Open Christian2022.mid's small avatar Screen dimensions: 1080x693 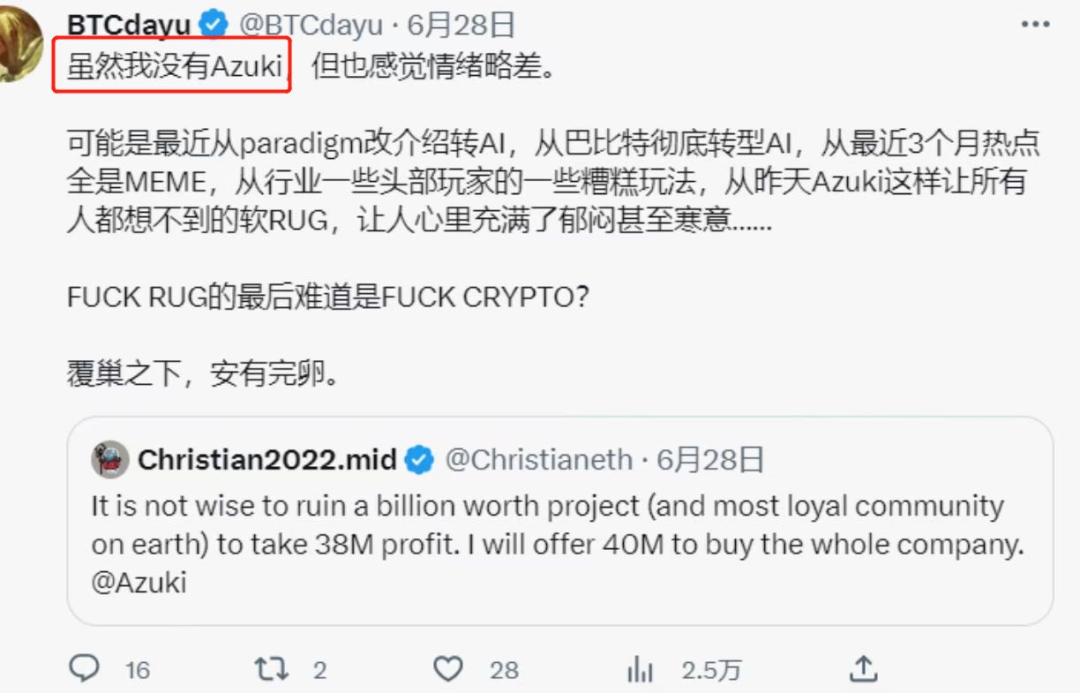point(110,459)
